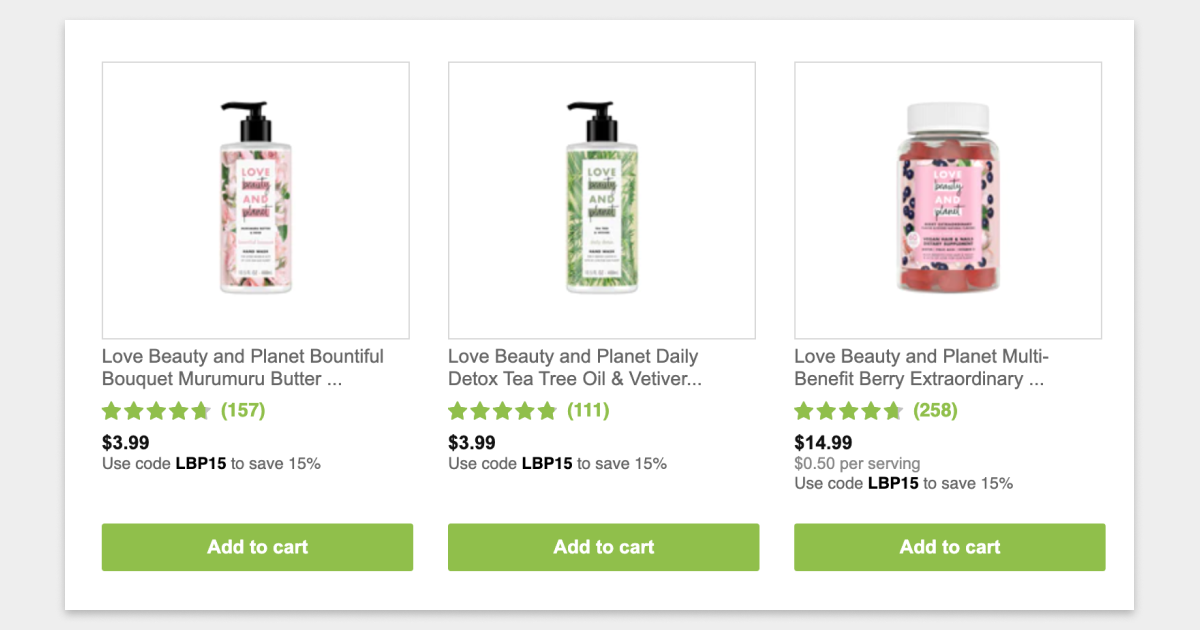The height and width of the screenshot is (630, 1200).
Task: Click the star rating with 111 reviews
Action: 502,410
